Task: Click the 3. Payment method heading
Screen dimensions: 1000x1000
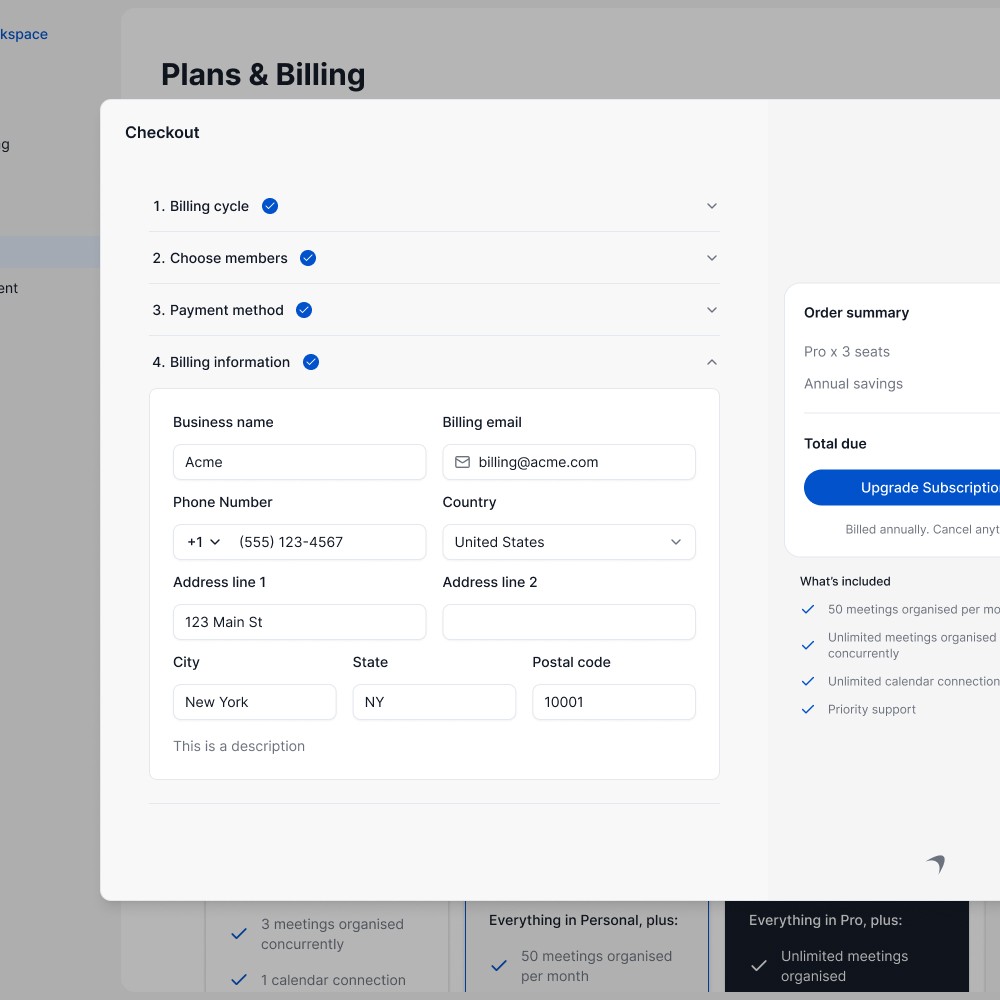Action: pyautogui.click(x=218, y=310)
